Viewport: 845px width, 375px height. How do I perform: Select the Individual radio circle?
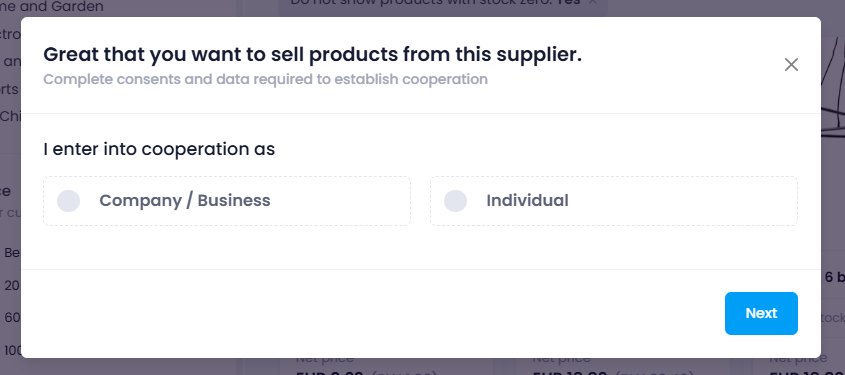[x=455, y=200]
